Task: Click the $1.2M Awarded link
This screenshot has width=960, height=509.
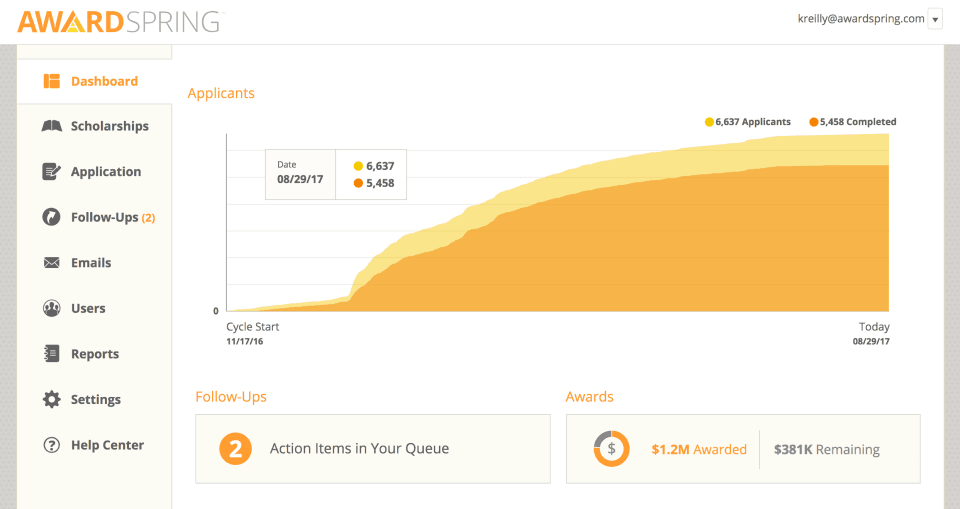Action: pyautogui.click(x=699, y=450)
